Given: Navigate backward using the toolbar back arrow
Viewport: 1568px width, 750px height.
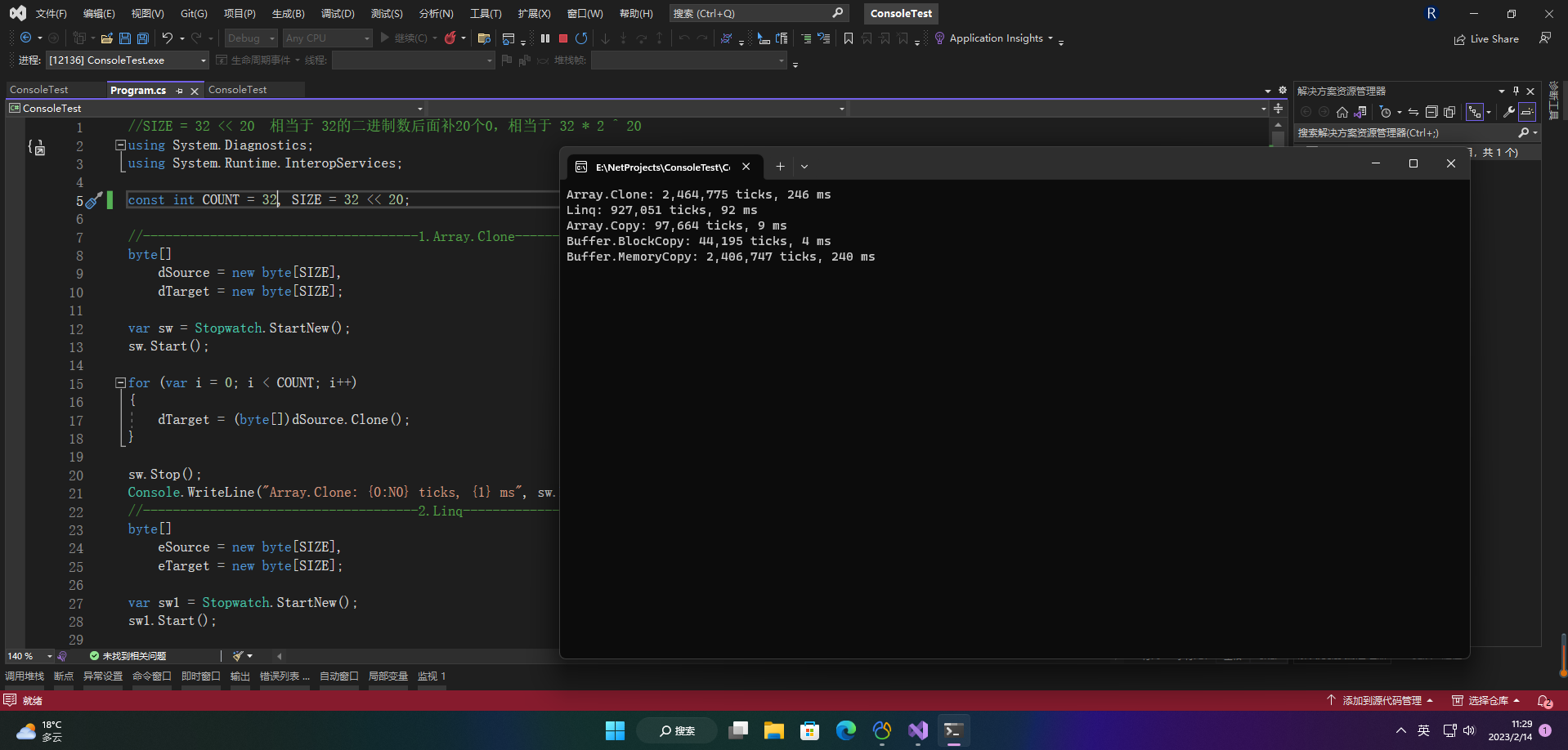Looking at the screenshot, I should coord(26,38).
